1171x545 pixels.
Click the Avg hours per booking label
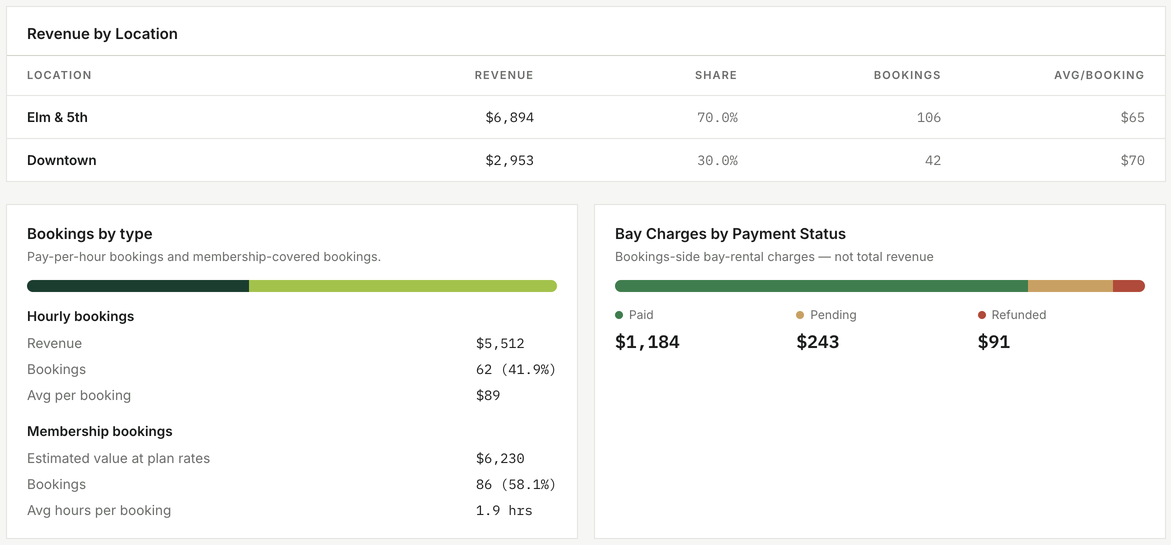pyautogui.click(x=99, y=511)
